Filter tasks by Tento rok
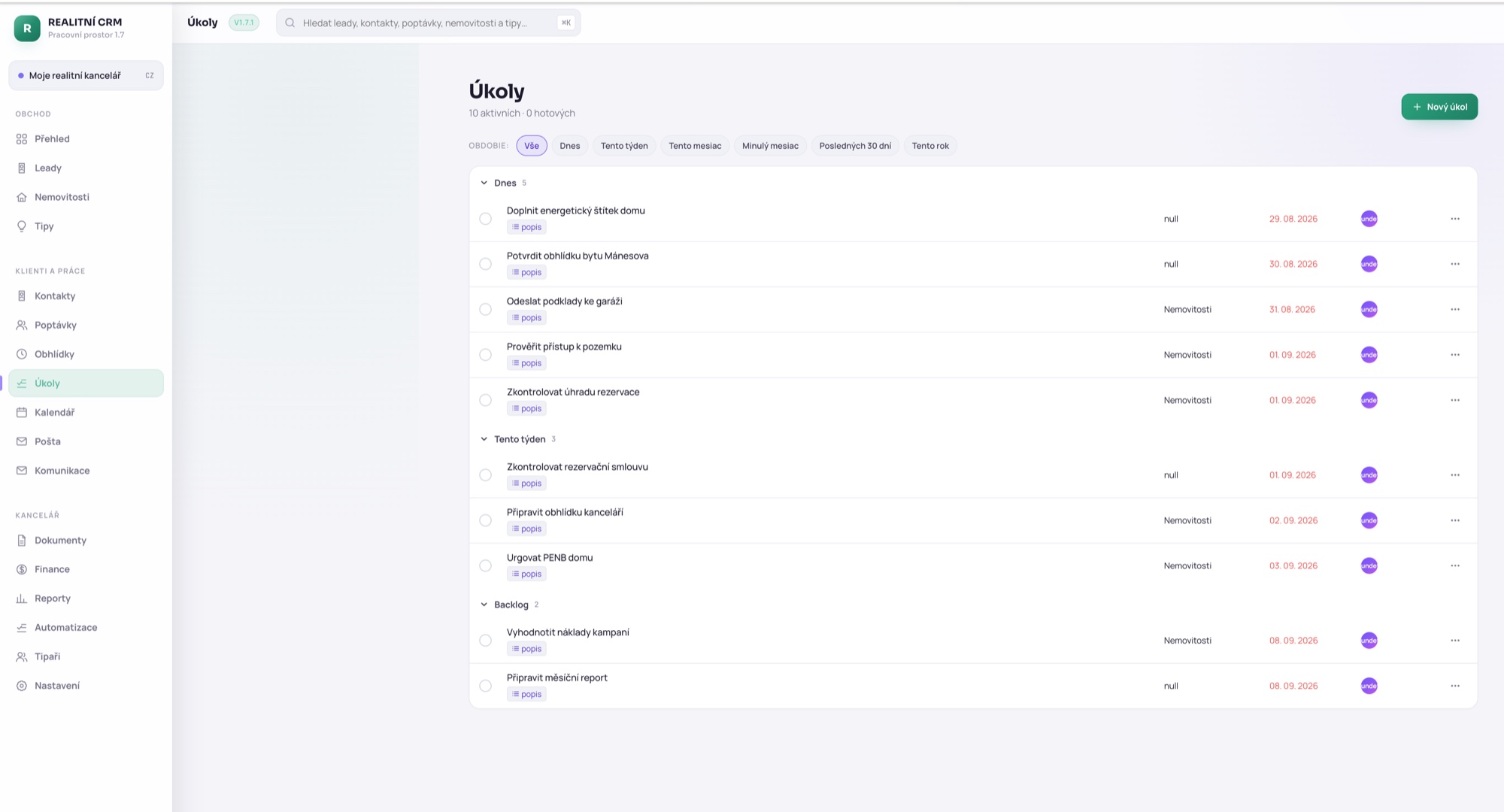 [930, 146]
